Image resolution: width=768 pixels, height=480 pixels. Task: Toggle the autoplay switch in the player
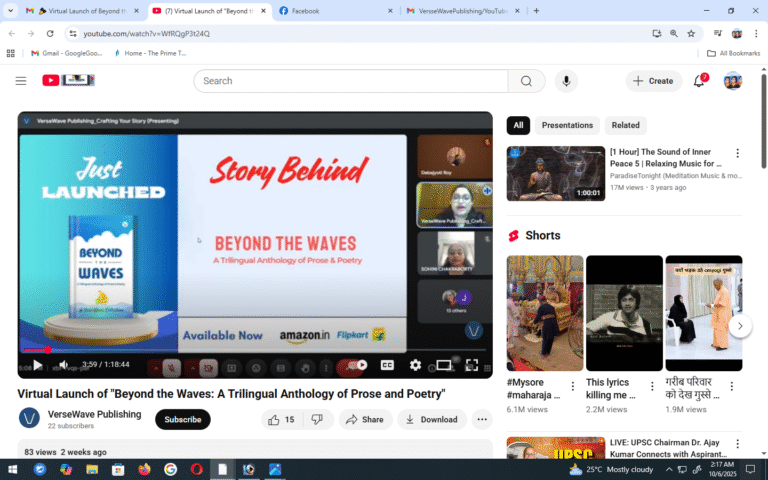(x=355, y=365)
